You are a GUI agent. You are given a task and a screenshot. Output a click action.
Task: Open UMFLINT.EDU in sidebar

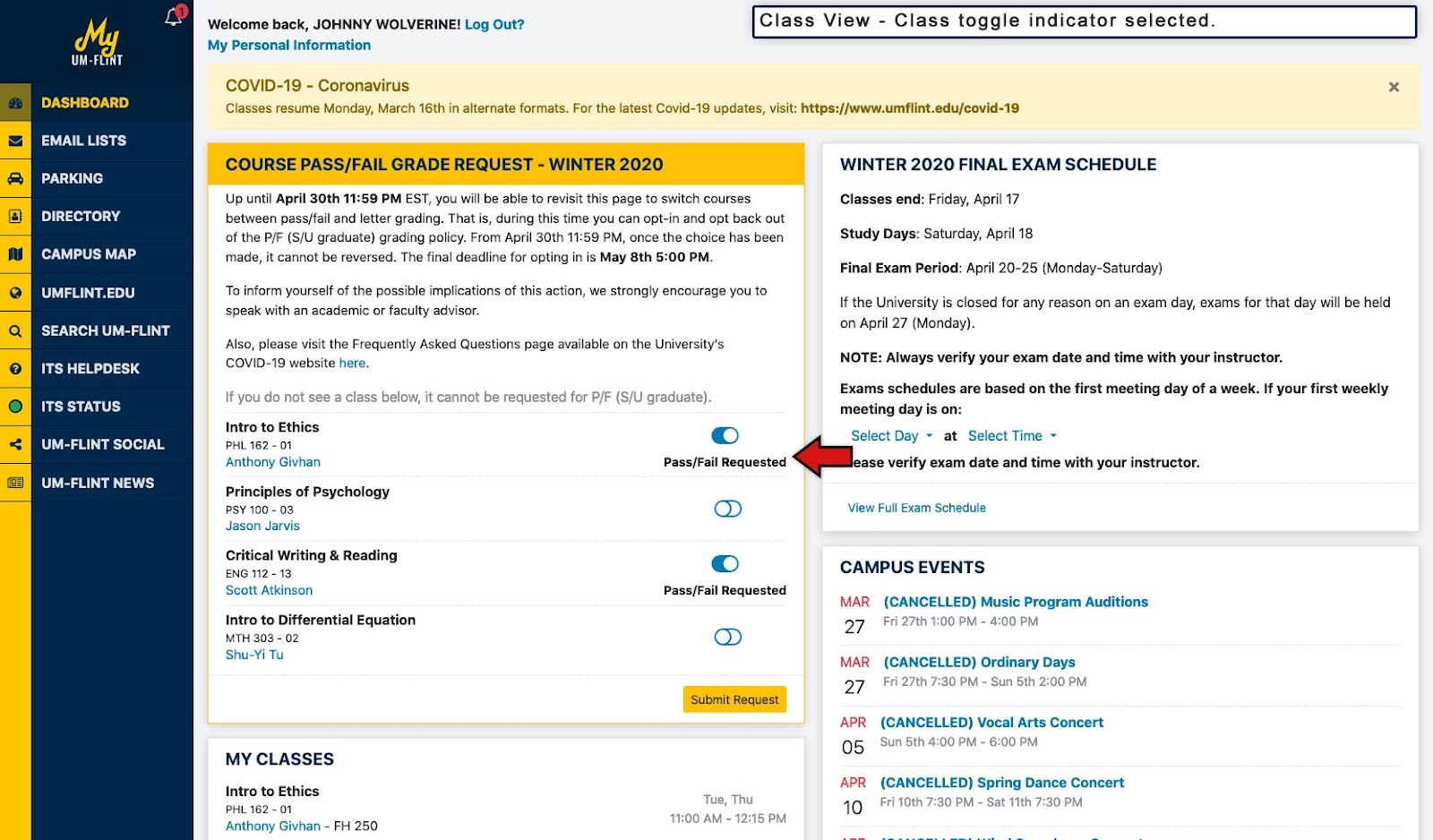click(88, 293)
